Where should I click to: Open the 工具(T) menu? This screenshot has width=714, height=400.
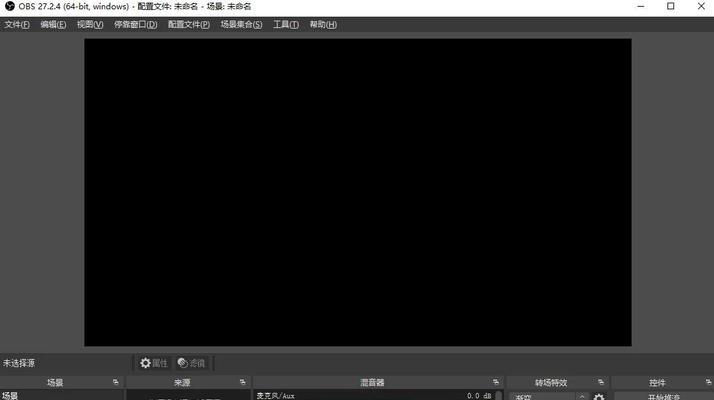click(x=286, y=25)
